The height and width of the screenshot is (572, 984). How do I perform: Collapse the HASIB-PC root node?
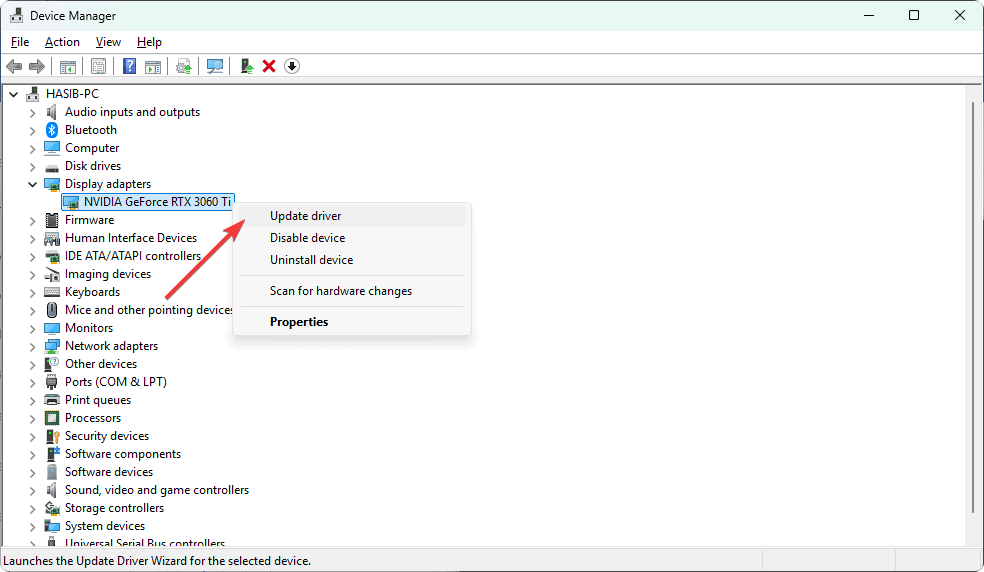[x=14, y=94]
